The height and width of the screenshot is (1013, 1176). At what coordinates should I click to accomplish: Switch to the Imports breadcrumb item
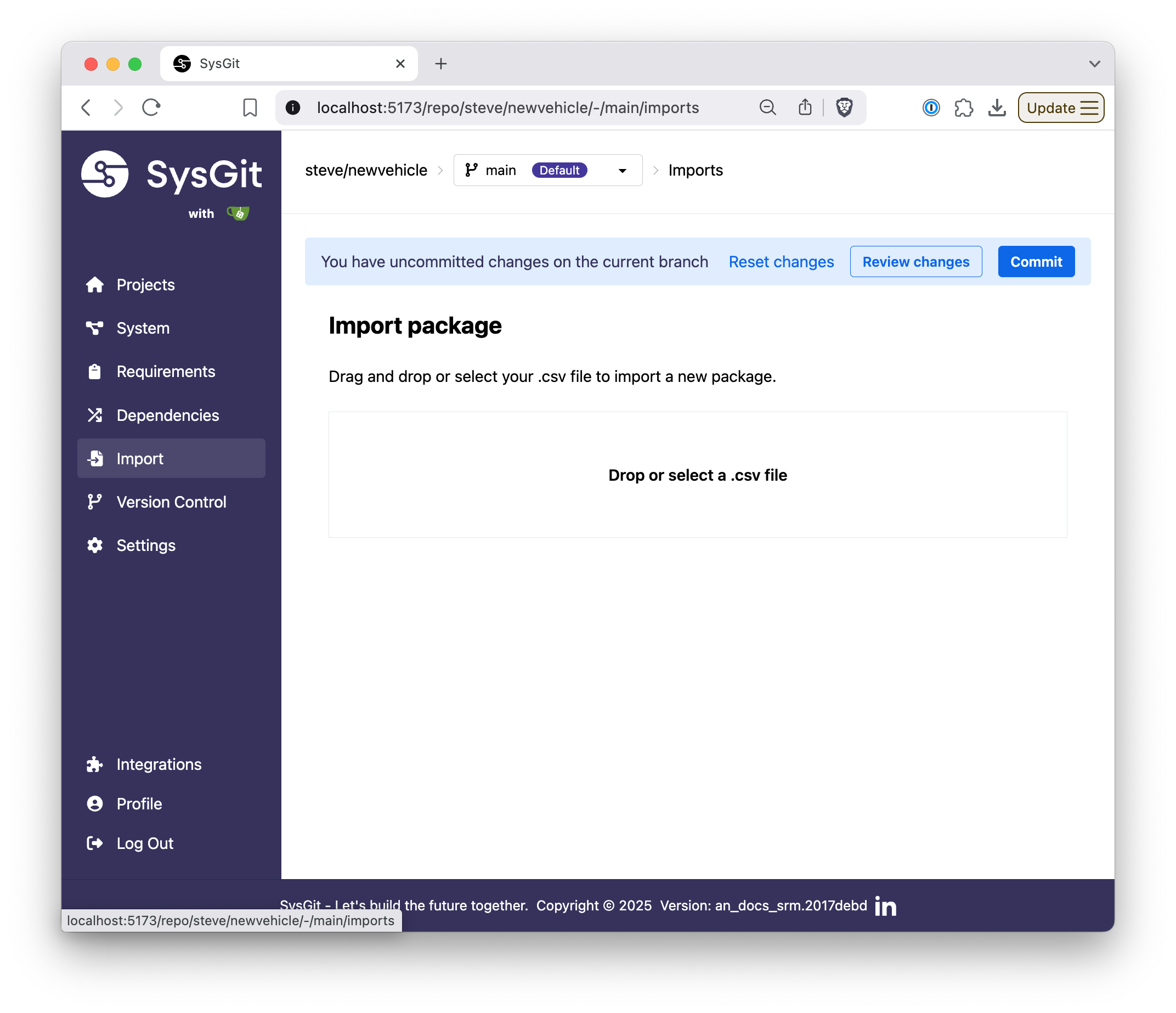(x=696, y=170)
